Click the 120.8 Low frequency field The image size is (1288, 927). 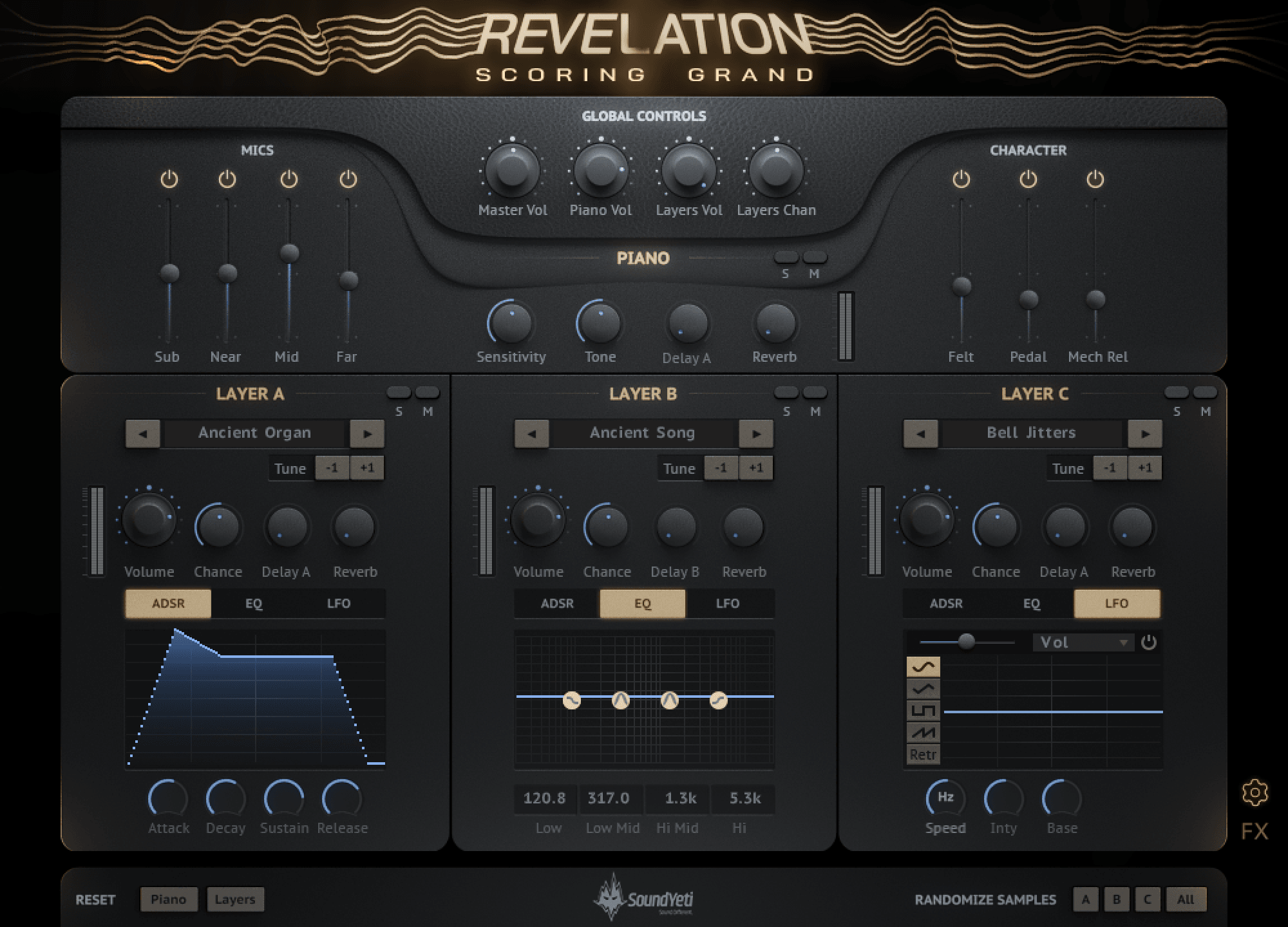[545, 798]
